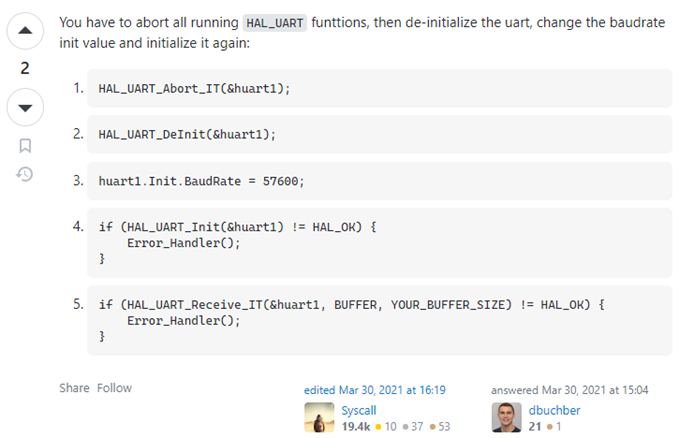679x438 pixels.
Task: Bookmark this answer
Action: pyautogui.click(x=25, y=146)
